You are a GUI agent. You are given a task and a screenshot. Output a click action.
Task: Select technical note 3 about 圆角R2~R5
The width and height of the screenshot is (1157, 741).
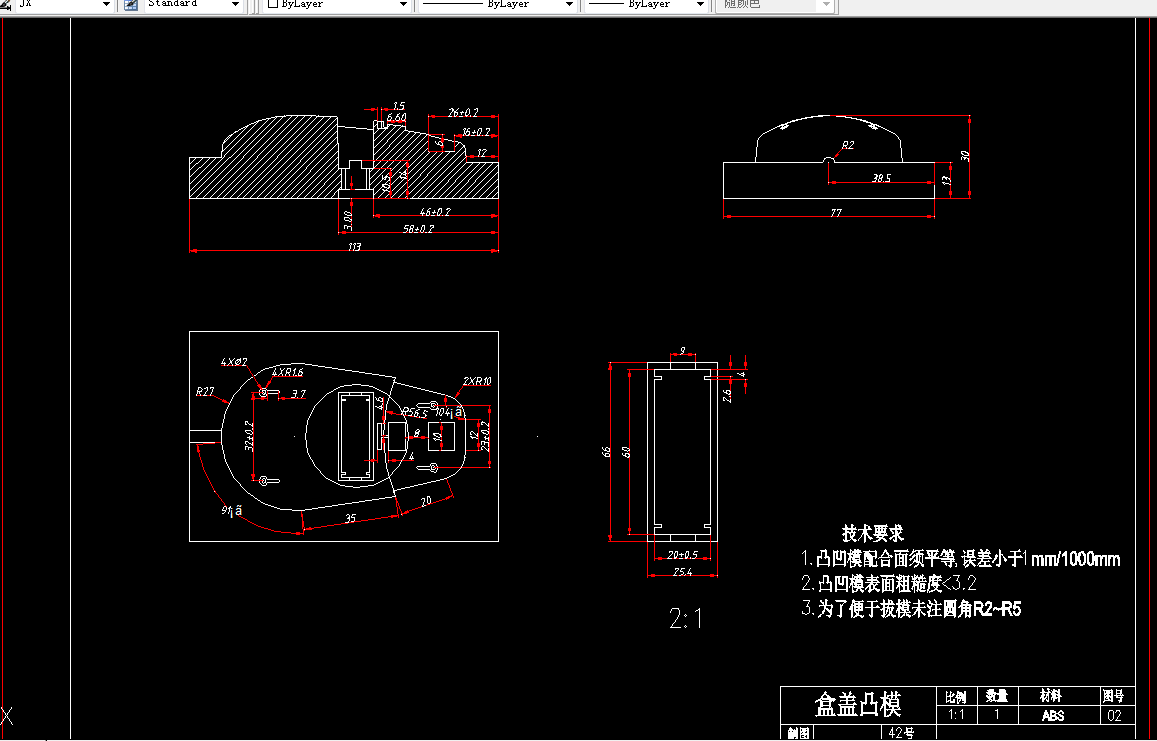[911, 609]
